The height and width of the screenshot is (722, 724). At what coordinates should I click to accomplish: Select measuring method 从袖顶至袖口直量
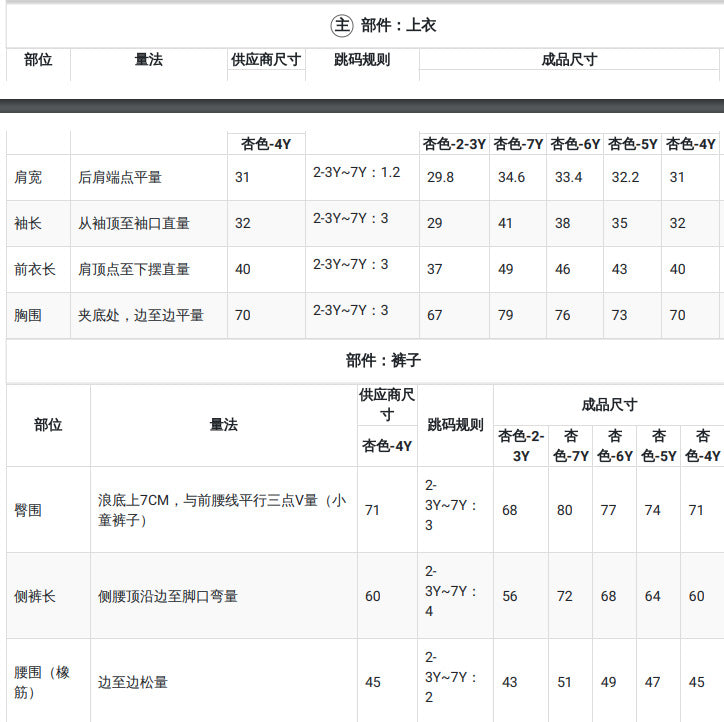point(134,223)
